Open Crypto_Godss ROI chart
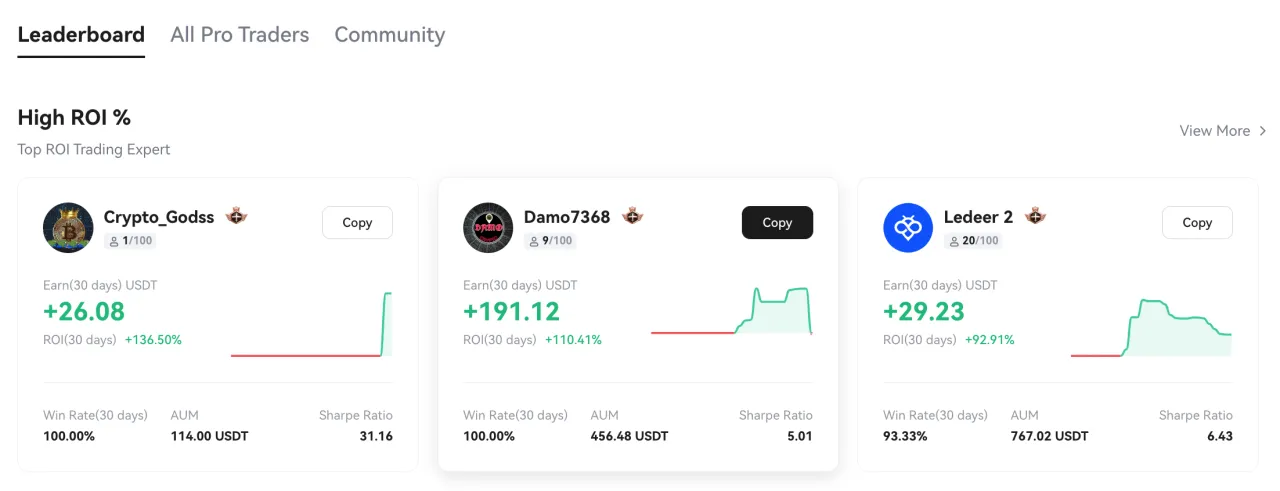 pyautogui.click(x=311, y=324)
